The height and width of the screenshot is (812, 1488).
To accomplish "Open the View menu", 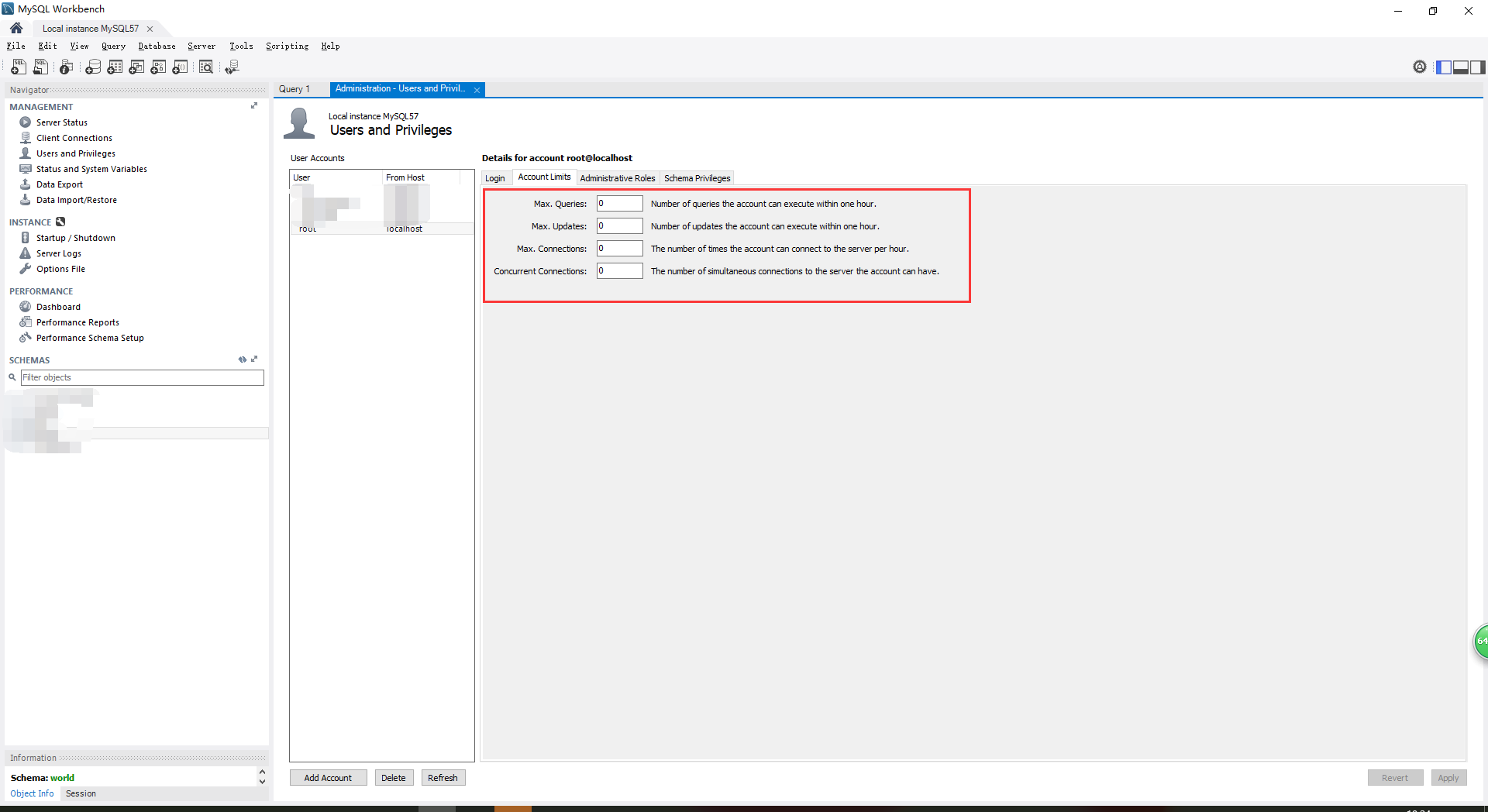I will coord(79,46).
